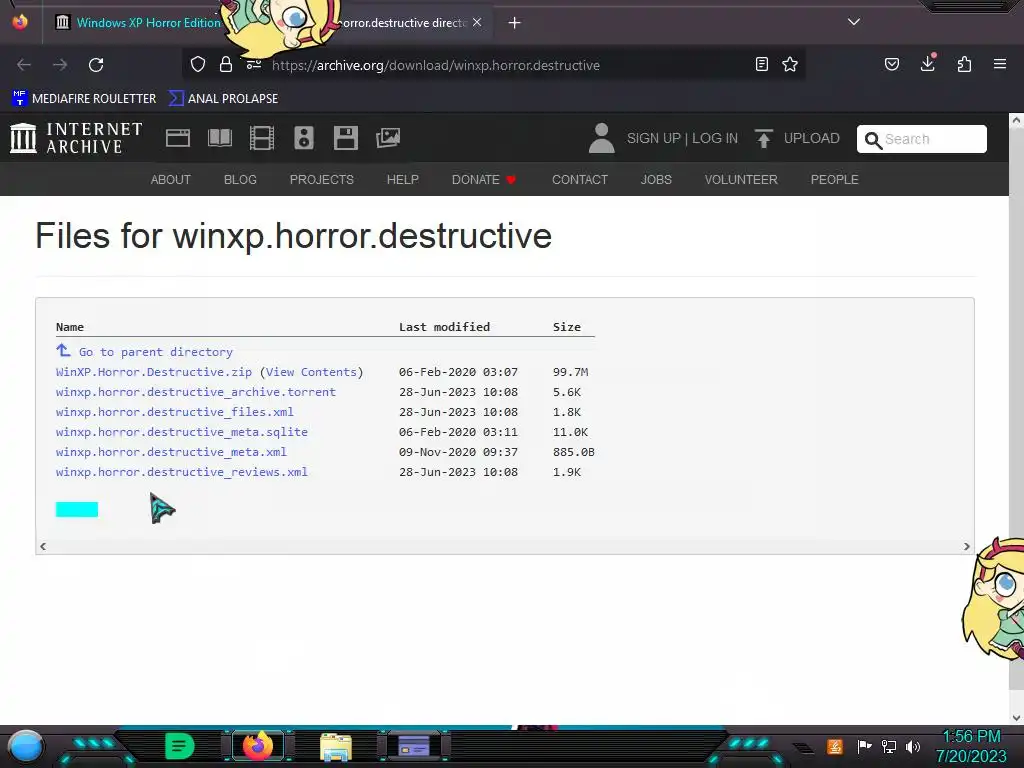Open the PEOPLE menu item
This screenshot has height=768, width=1024.
835,180
